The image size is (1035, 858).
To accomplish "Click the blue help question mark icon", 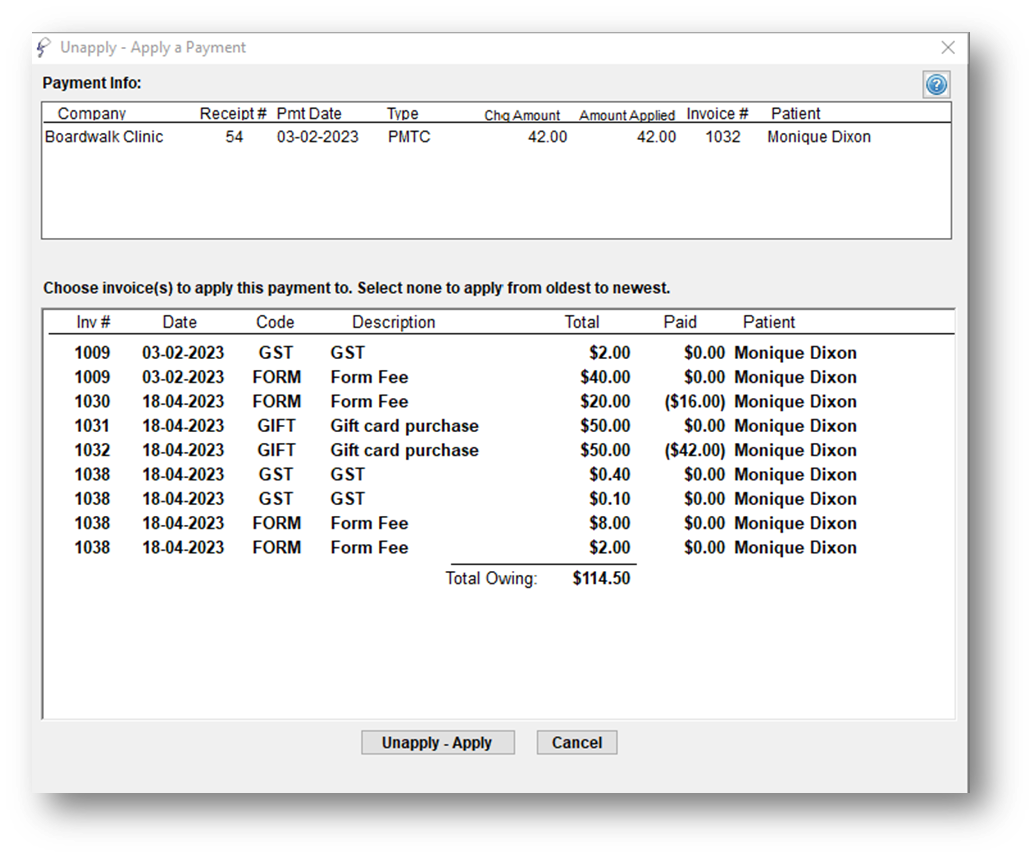I will [936, 84].
